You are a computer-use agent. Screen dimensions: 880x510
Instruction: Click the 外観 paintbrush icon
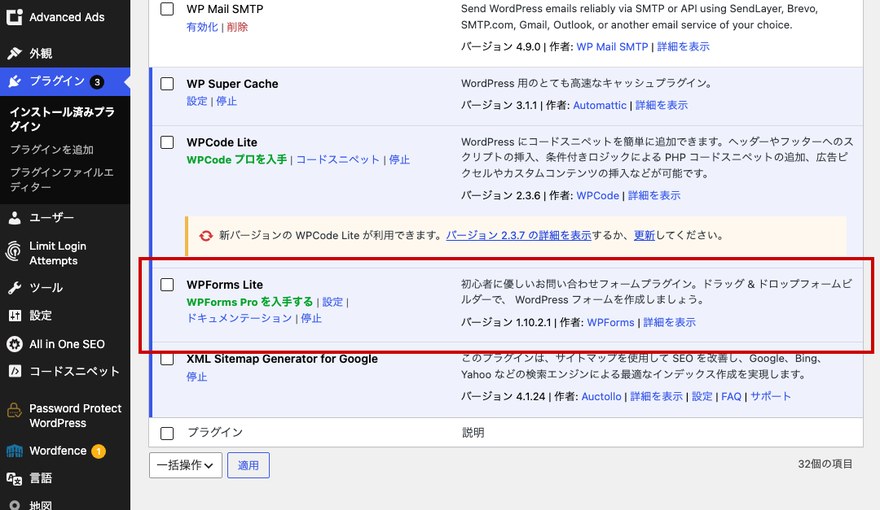point(15,53)
